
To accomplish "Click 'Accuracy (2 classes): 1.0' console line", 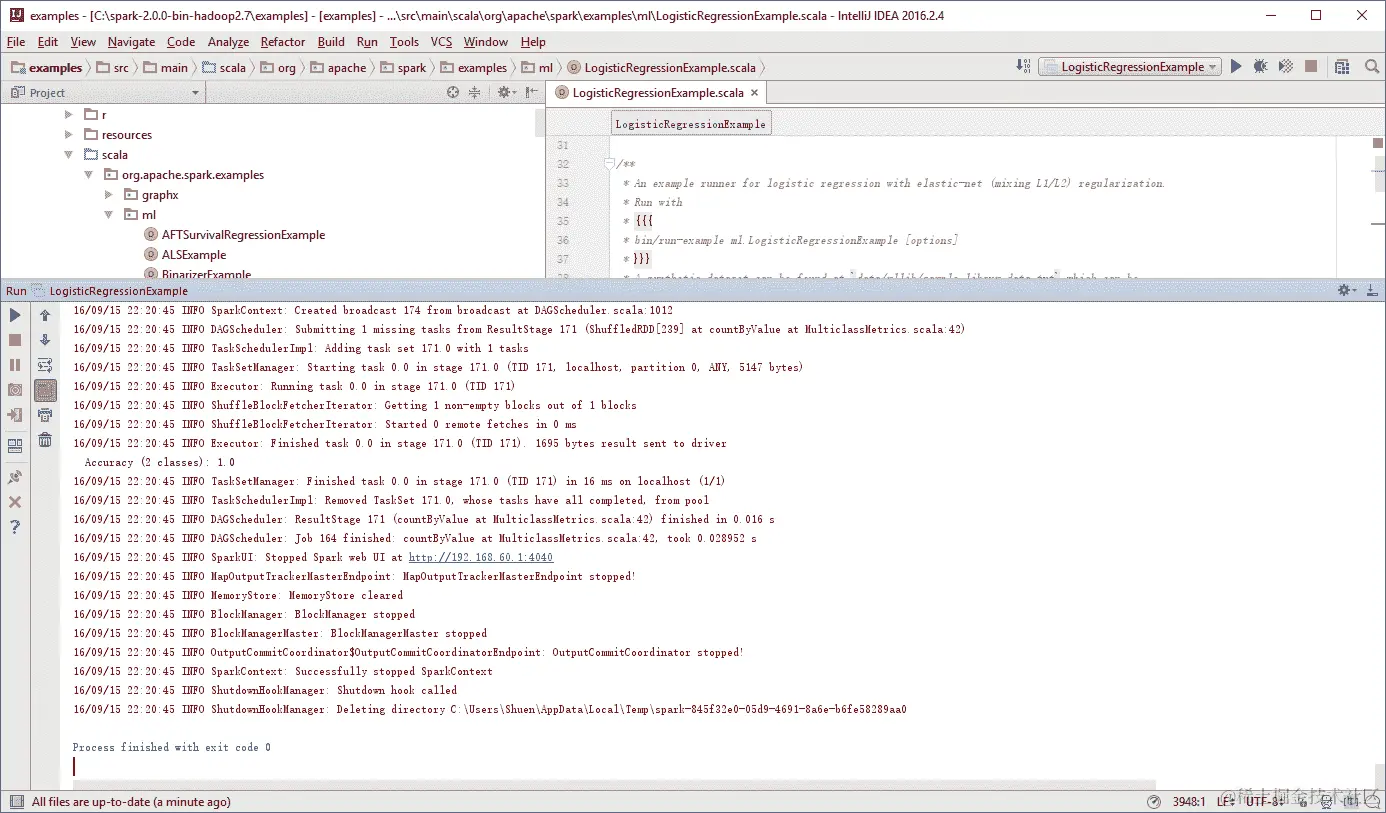I will click(x=160, y=462).
